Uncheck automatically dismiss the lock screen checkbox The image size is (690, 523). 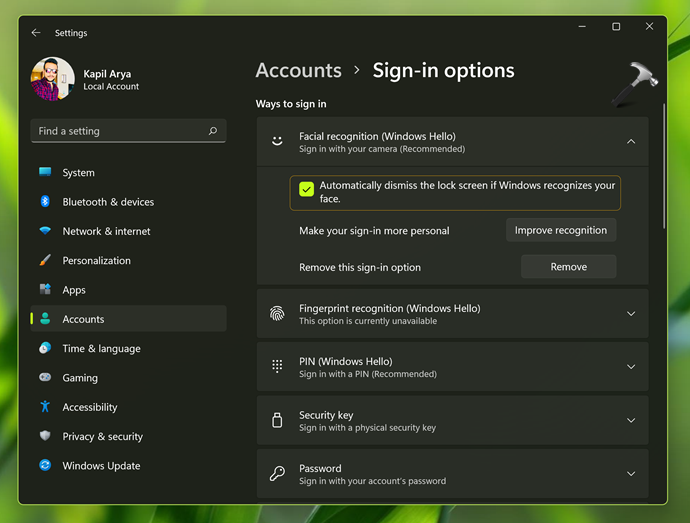coord(307,189)
